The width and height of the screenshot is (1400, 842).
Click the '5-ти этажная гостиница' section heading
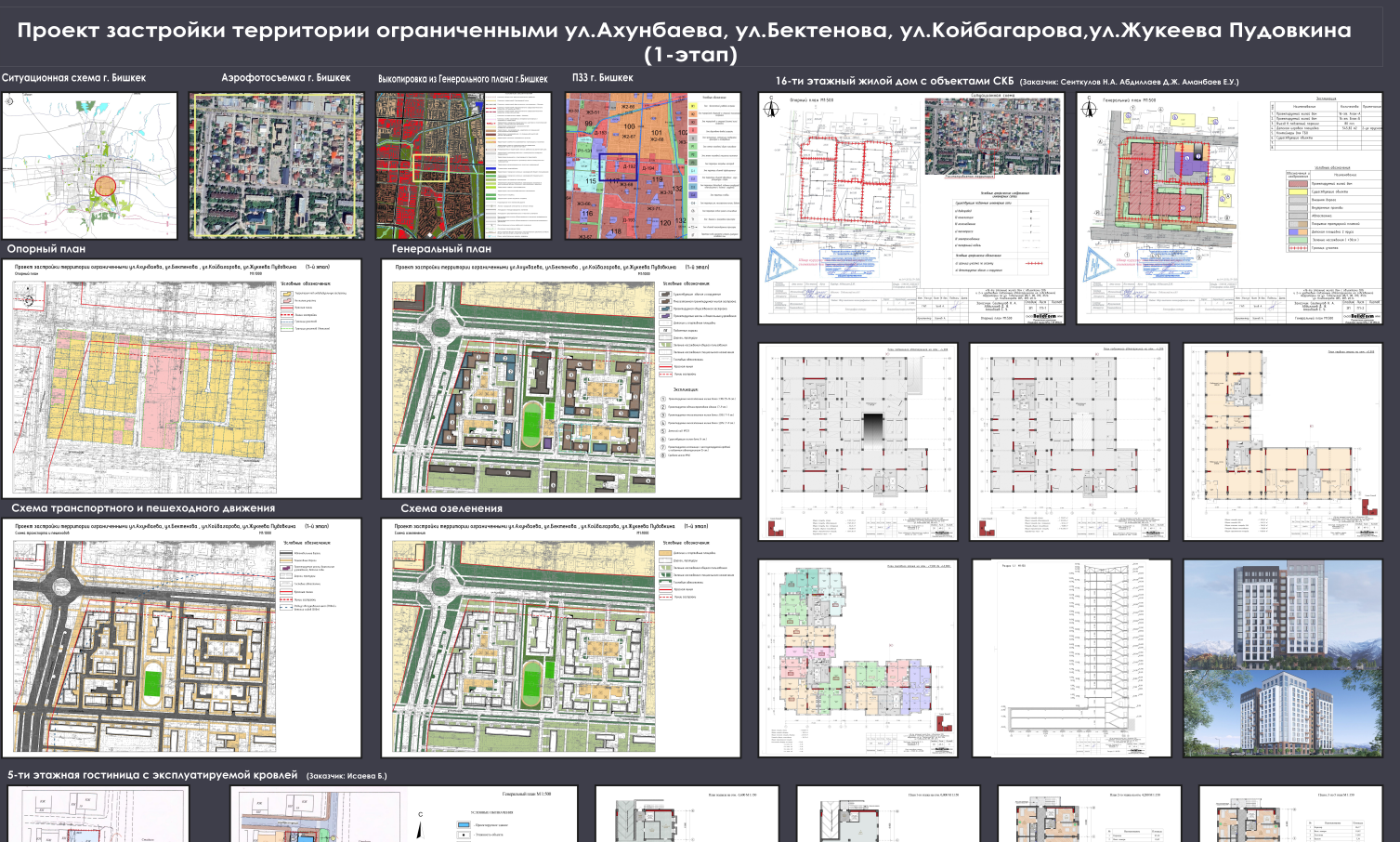coord(152,775)
